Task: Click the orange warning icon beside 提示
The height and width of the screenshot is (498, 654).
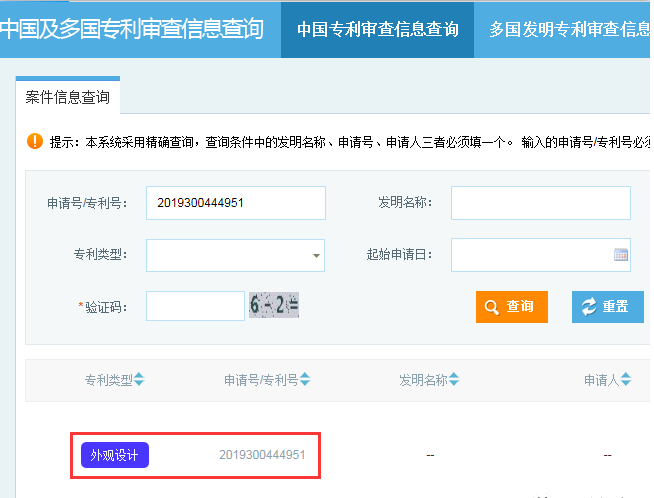Action: tap(35, 141)
